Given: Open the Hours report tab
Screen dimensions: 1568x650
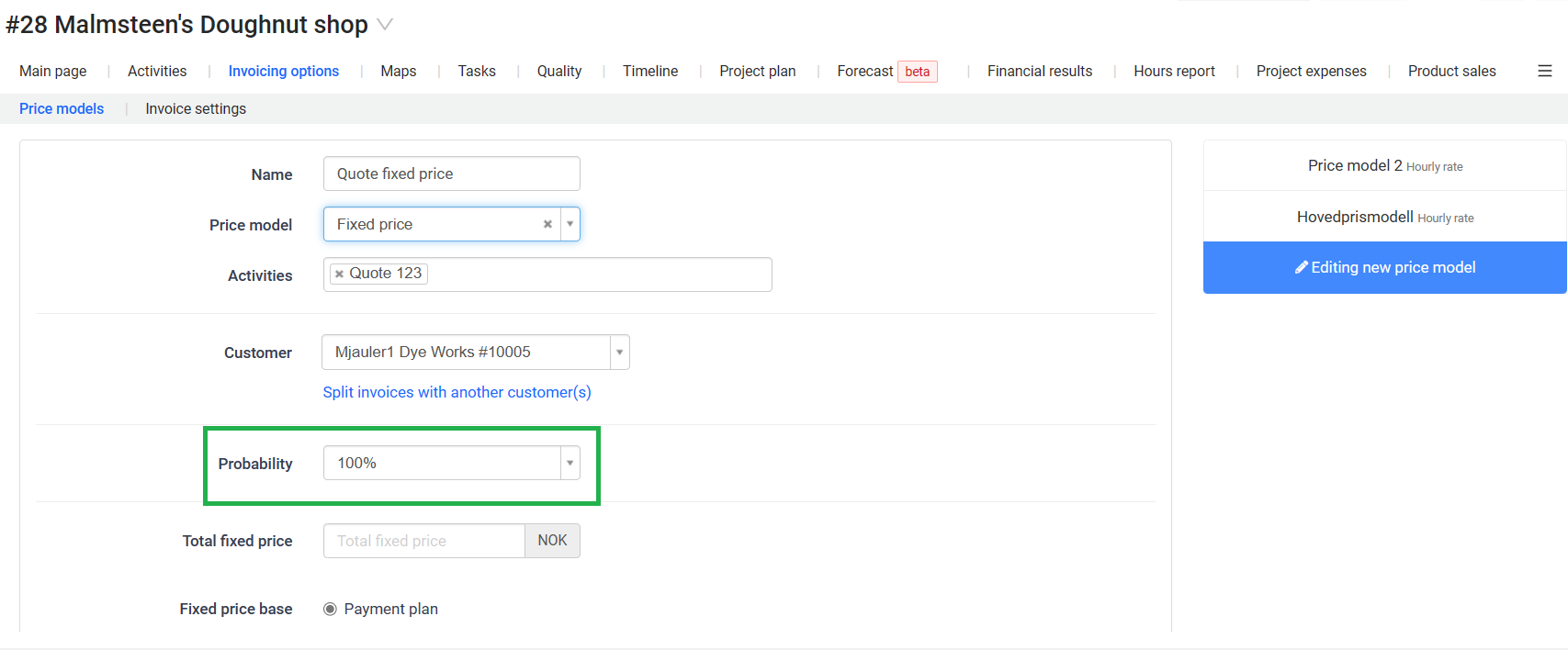Looking at the screenshot, I should (x=1175, y=71).
